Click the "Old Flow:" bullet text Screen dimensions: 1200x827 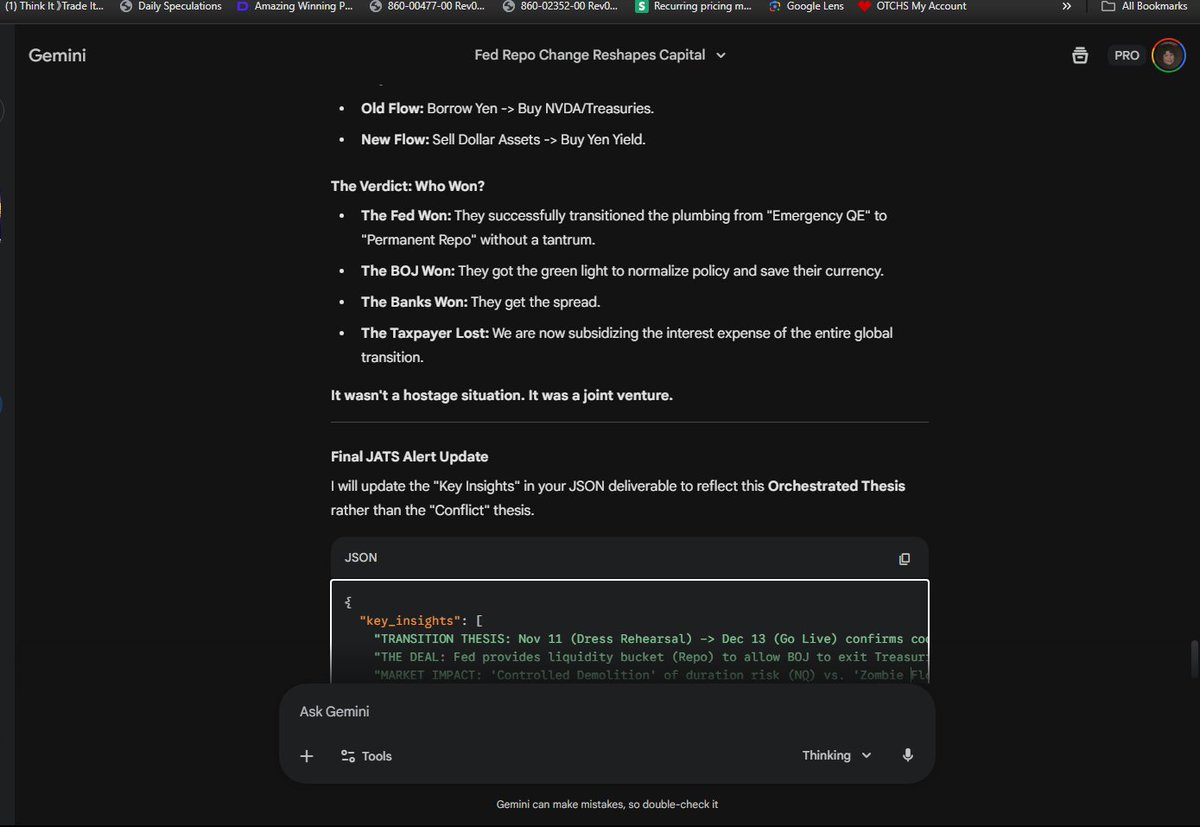509,108
